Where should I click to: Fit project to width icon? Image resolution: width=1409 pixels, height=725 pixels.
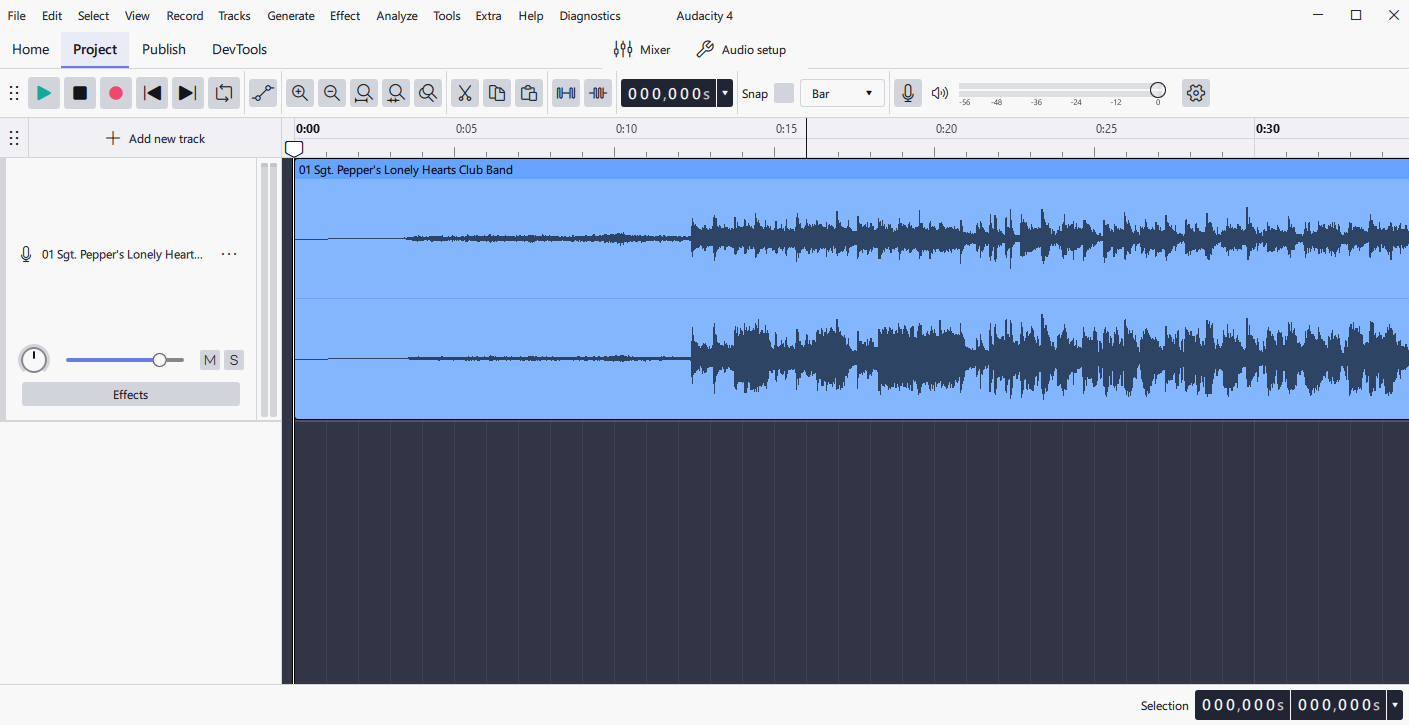coord(396,93)
